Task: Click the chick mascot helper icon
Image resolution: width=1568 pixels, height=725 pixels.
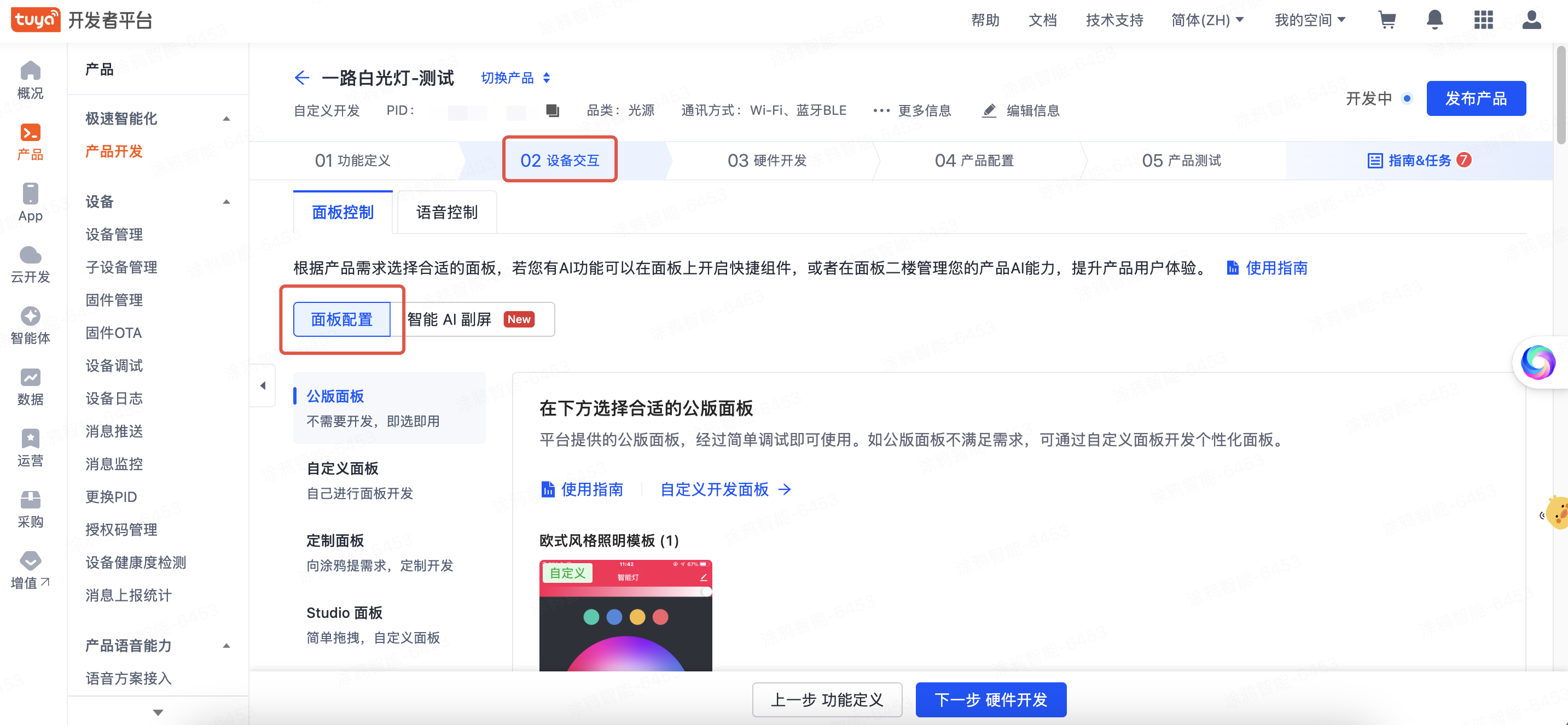Action: click(1557, 513)
